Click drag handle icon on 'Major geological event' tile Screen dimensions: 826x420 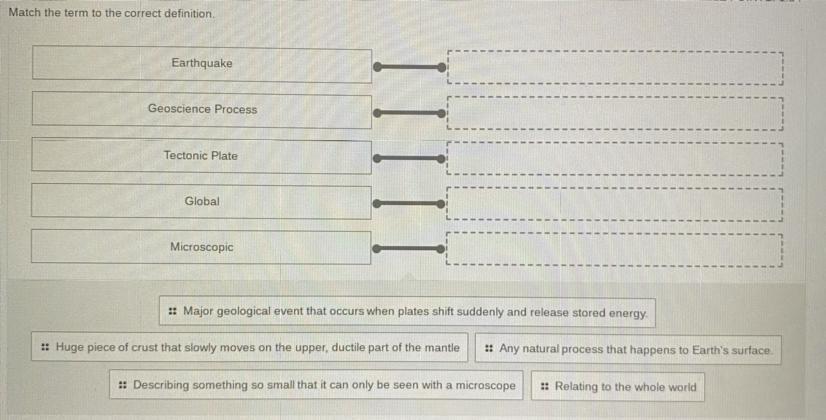(x=174, y=311)
